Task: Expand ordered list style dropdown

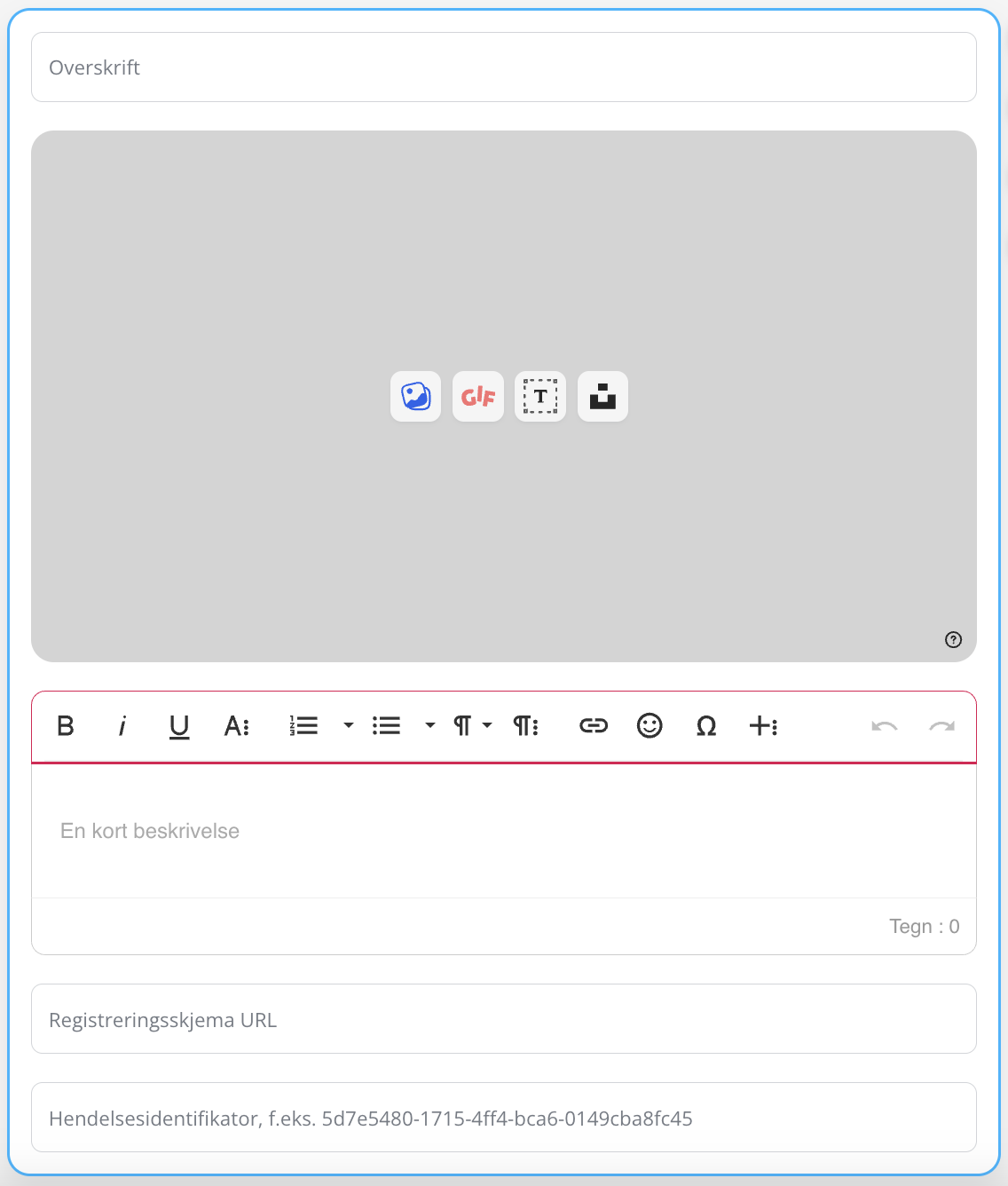Action: pos(349,726)
